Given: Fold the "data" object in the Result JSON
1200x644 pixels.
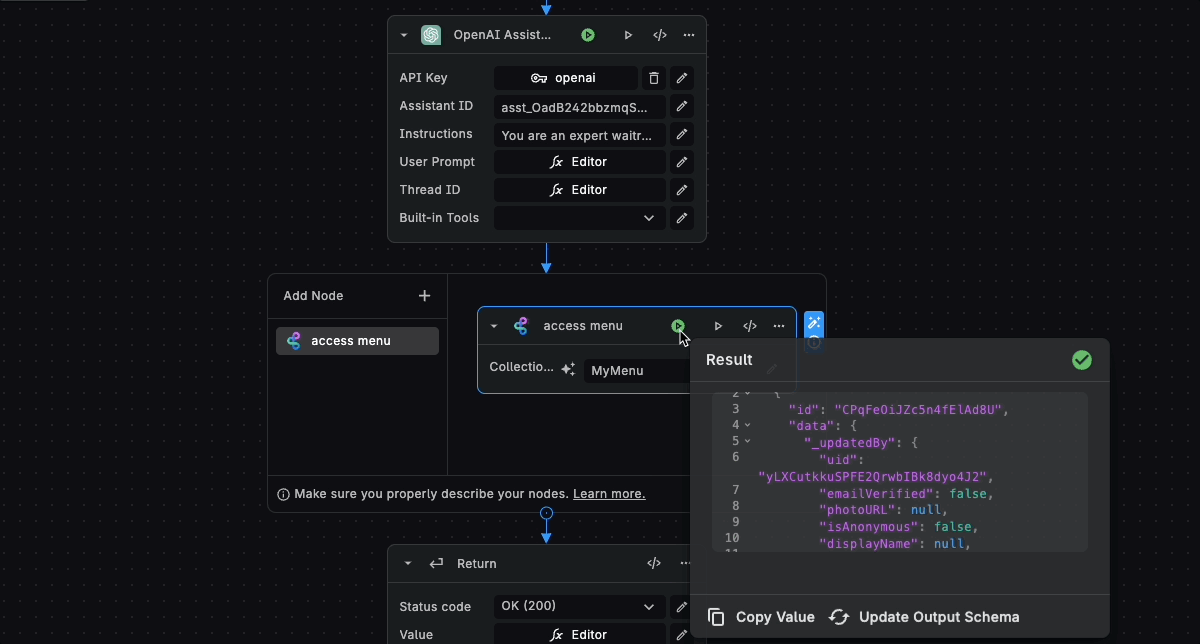Looking at the screenshot, I should (x=747, y=425).
